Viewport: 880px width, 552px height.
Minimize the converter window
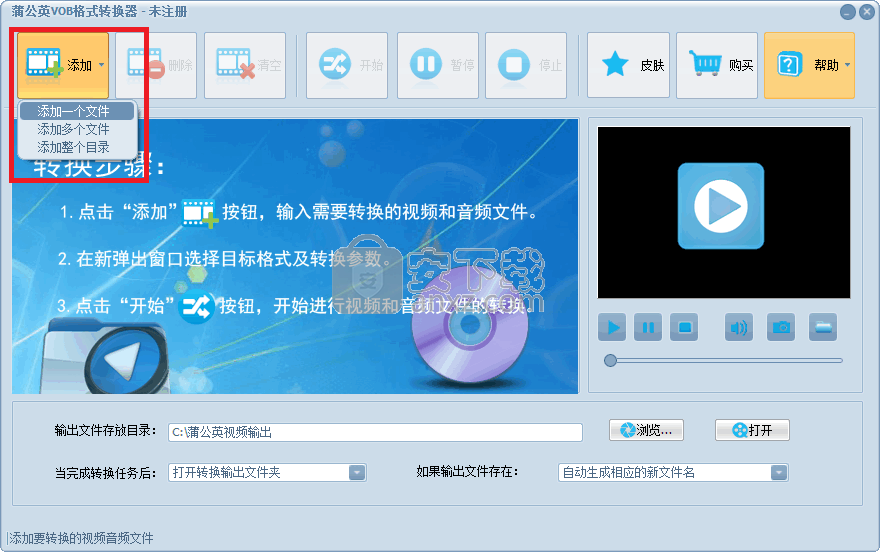[x=847, y=12]
